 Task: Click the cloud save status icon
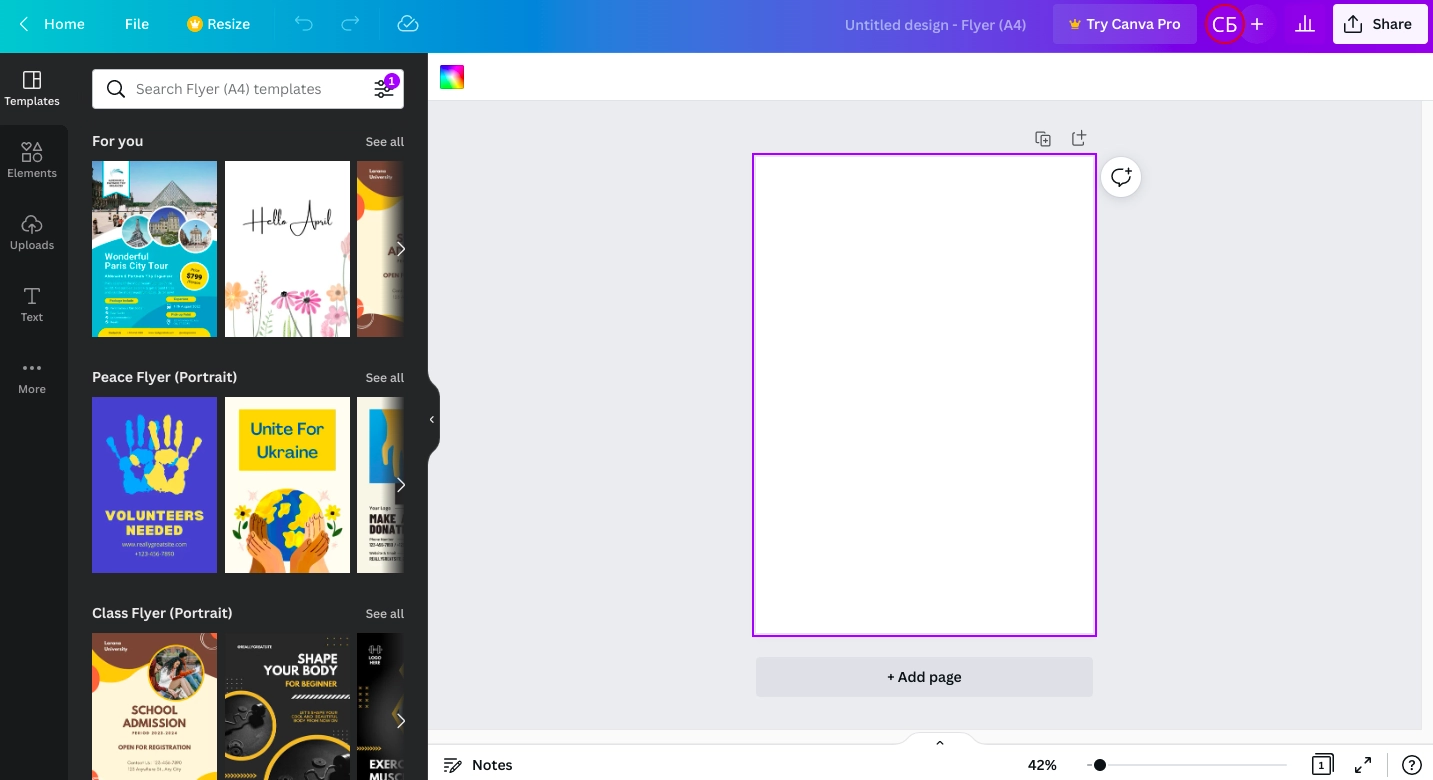point(407,24)
